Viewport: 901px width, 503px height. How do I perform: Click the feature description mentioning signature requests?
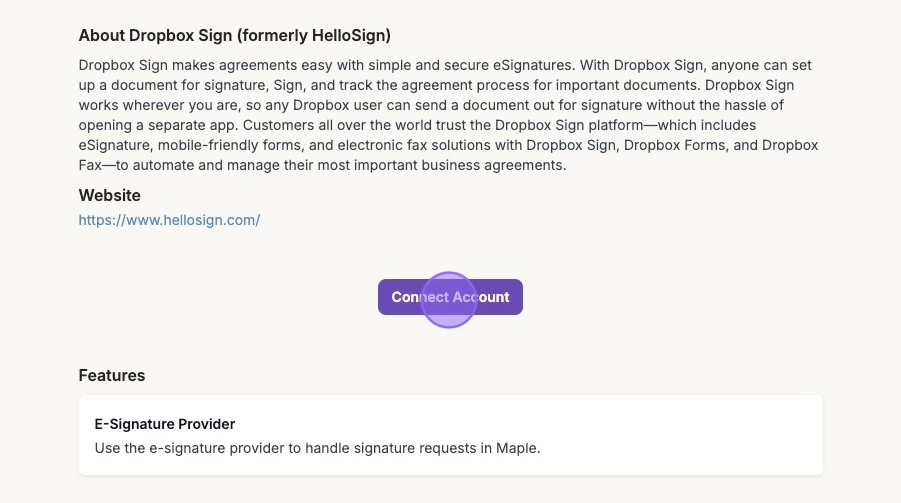click(317, 448)
